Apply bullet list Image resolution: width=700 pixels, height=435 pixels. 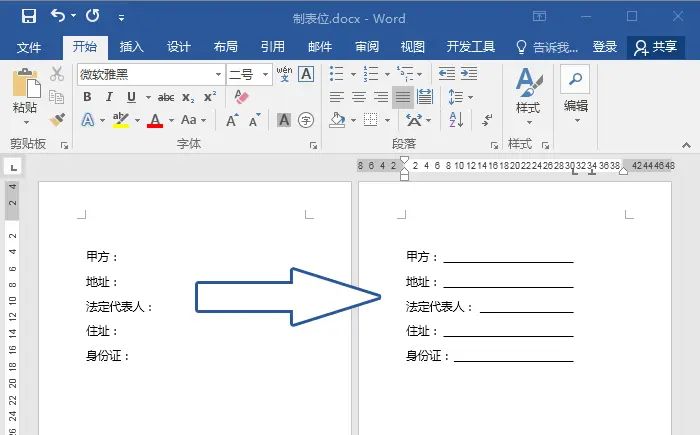pos(337,74)
